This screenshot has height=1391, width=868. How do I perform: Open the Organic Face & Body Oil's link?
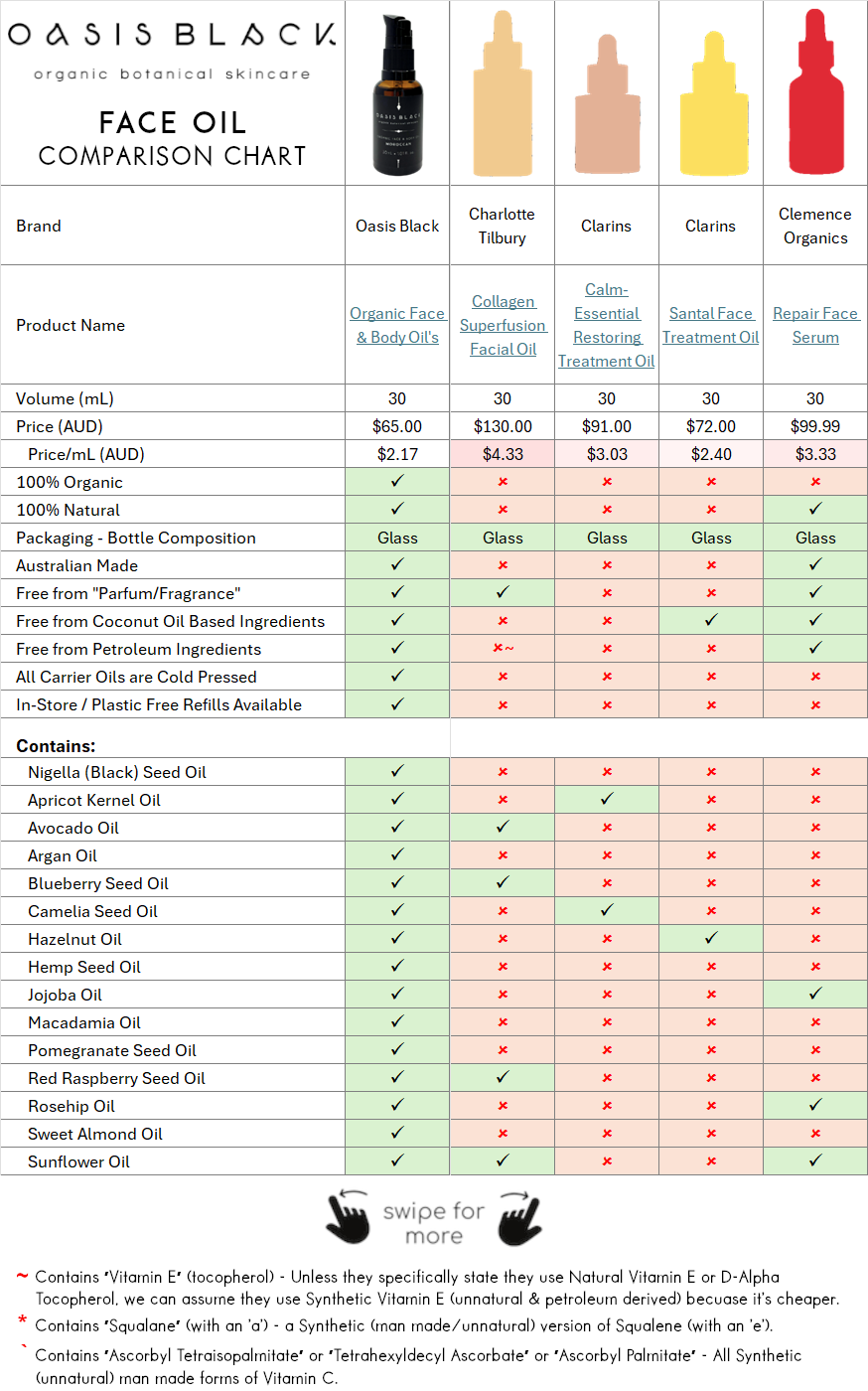[x=396, y=325]
